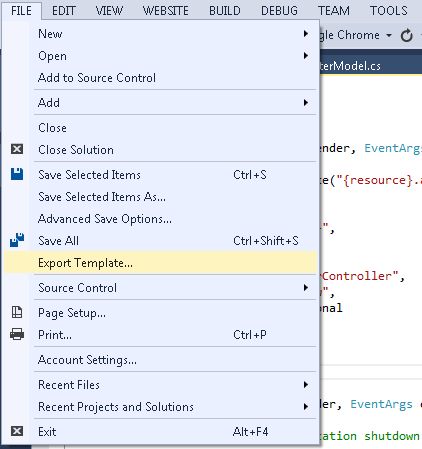Screen dimensions: 422x449
Task: Click the Close Solution X icon
Action: [x=17, y=149]
